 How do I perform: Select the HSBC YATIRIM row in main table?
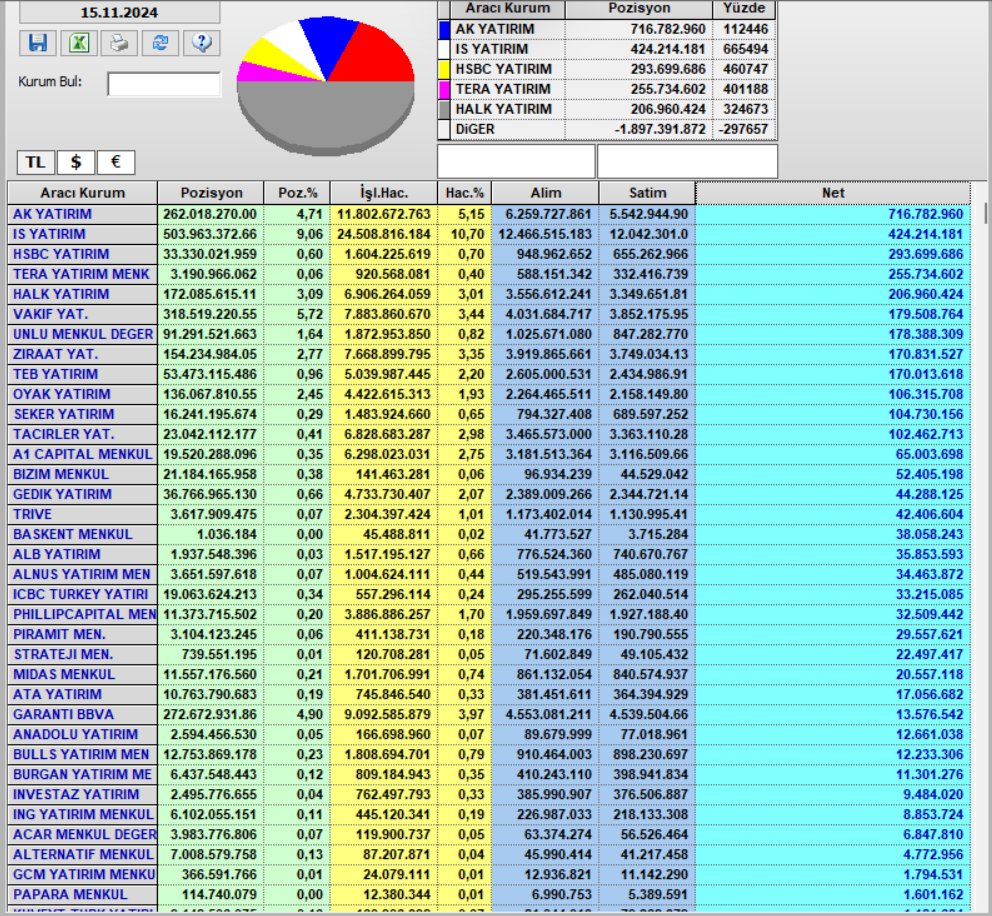tap(488, 254)
